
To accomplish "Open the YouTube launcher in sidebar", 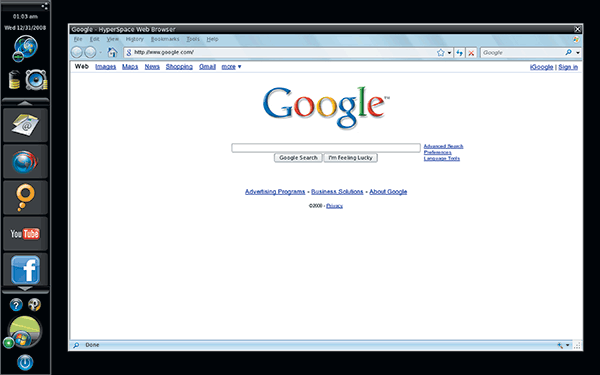I will [25, 233].
